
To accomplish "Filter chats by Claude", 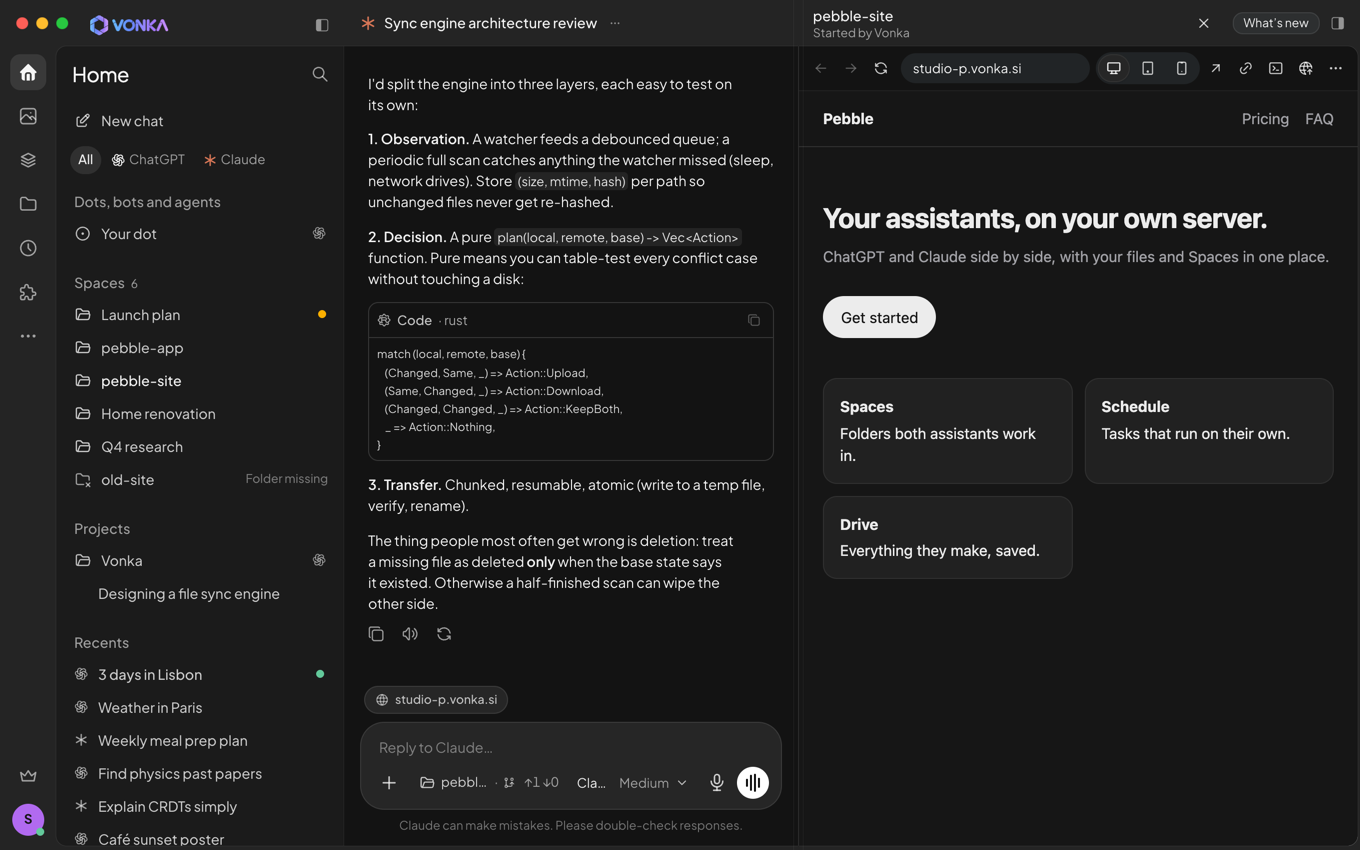I will click(234, 160).
